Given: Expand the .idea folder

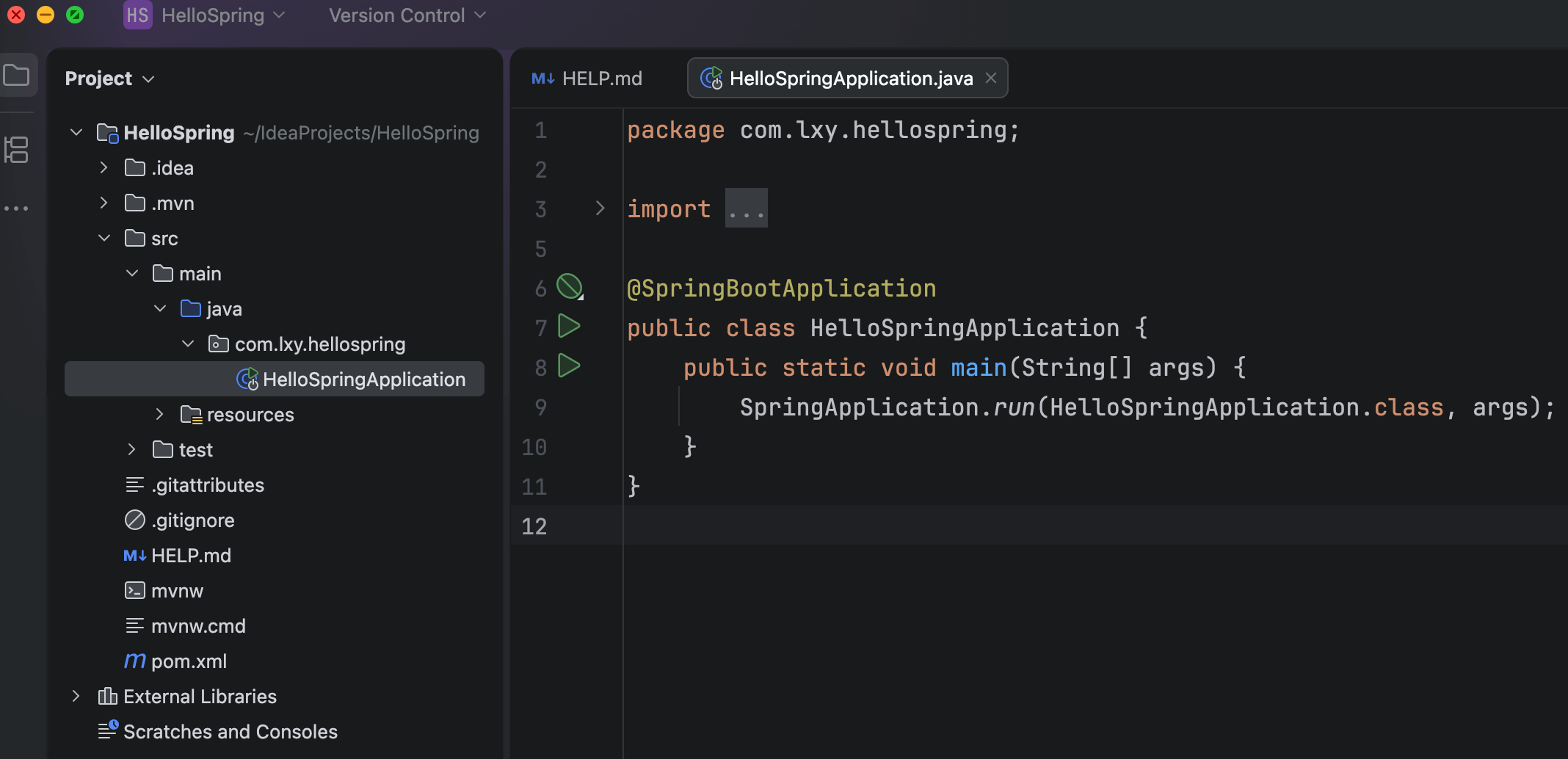Looking at the screenshot, I should coord(104,168).
